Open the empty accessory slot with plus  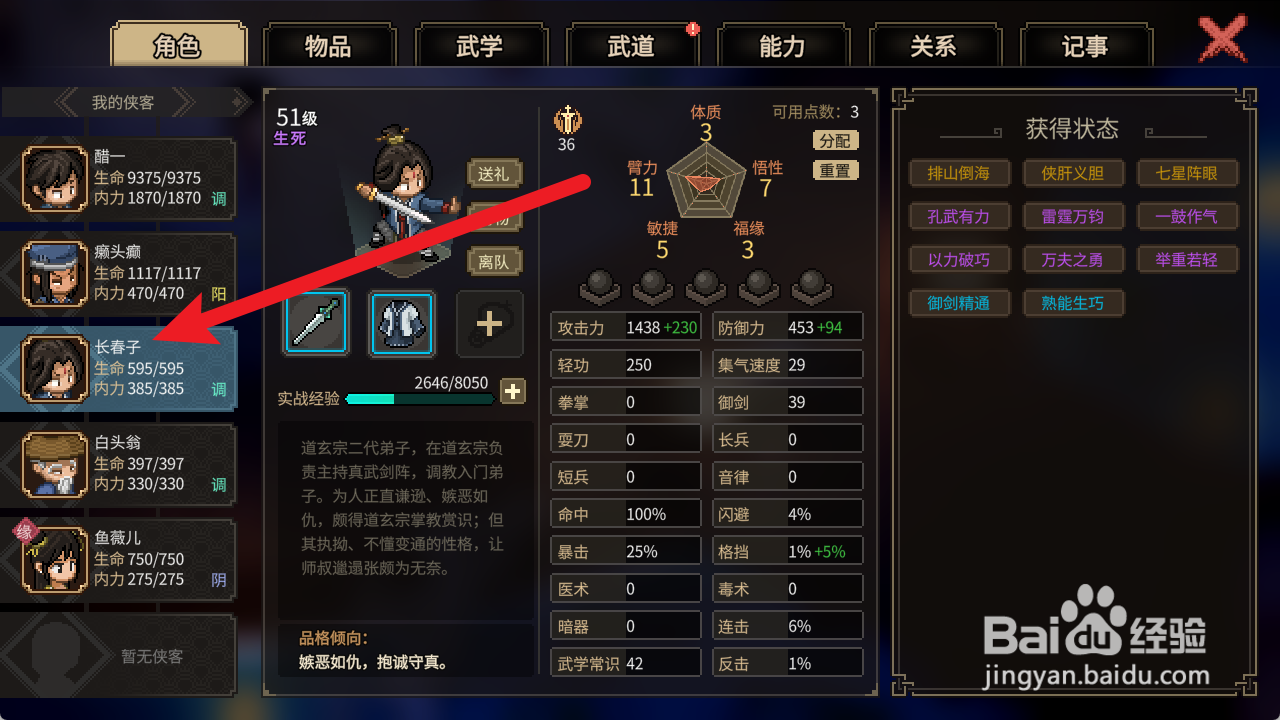click(x=490, y=323)
